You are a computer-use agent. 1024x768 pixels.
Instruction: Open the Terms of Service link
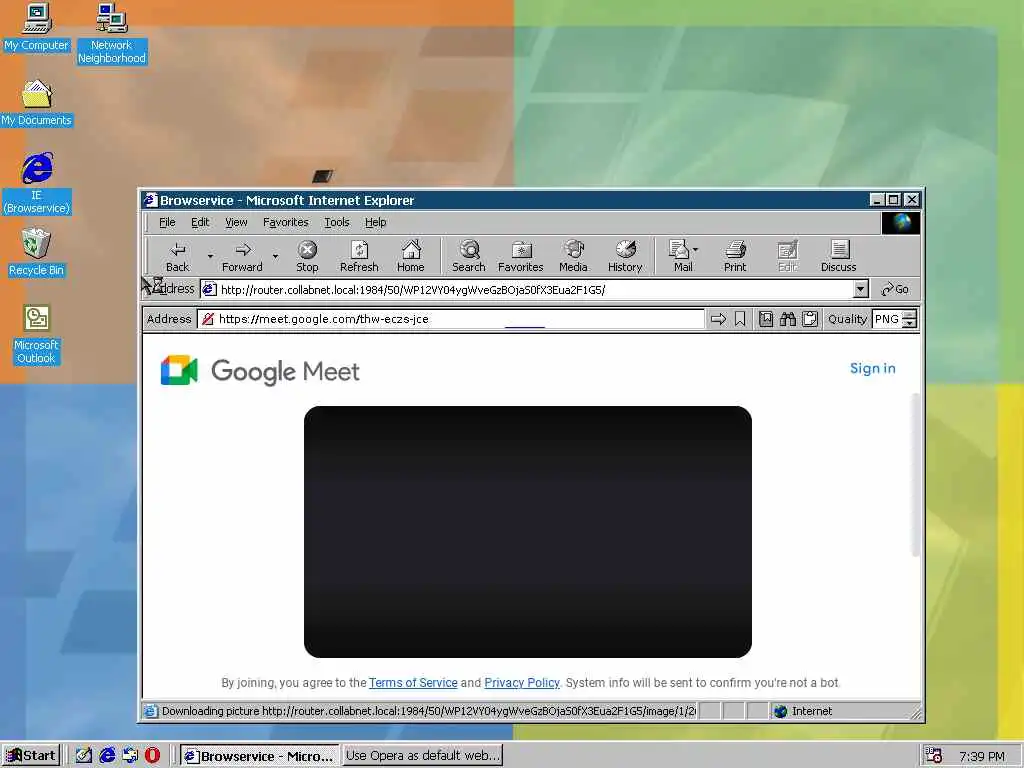[x=413, y=682]
